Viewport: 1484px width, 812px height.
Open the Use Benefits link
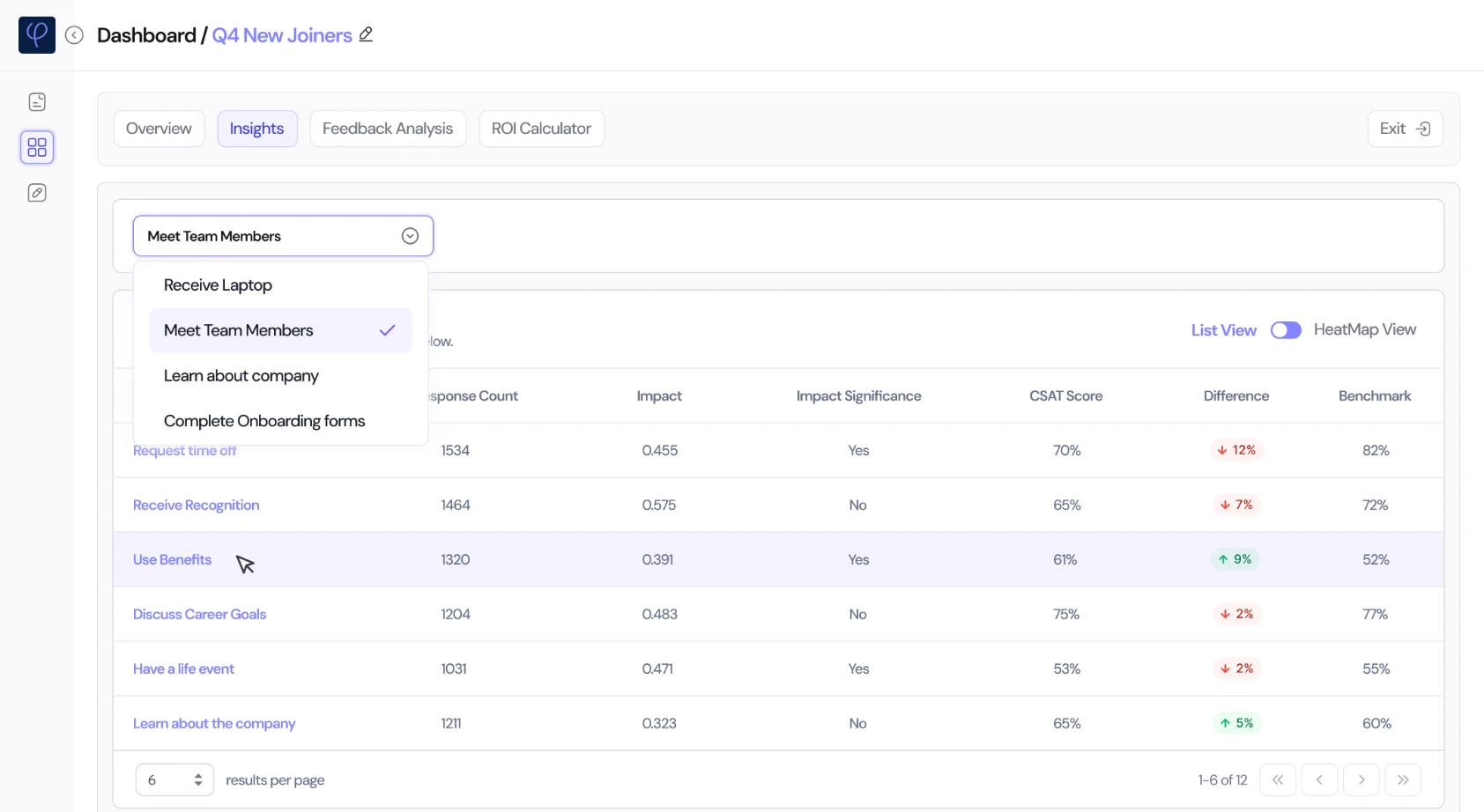click(173, 559)
